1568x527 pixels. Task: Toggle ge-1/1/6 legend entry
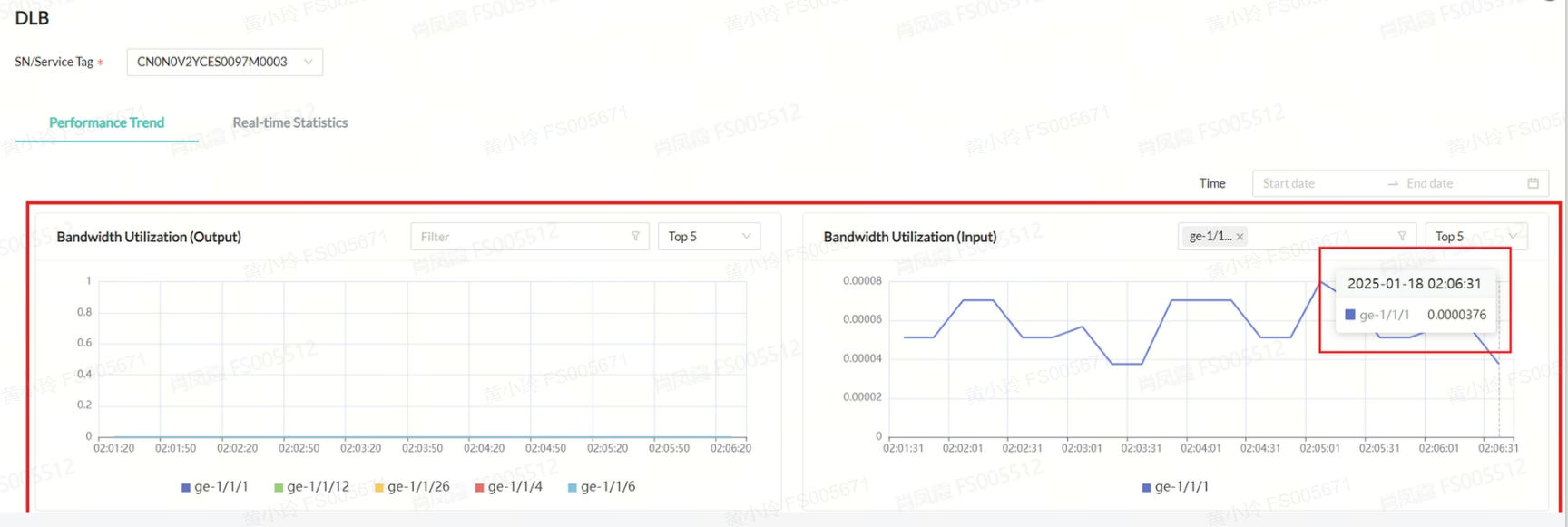coord(601,487)
